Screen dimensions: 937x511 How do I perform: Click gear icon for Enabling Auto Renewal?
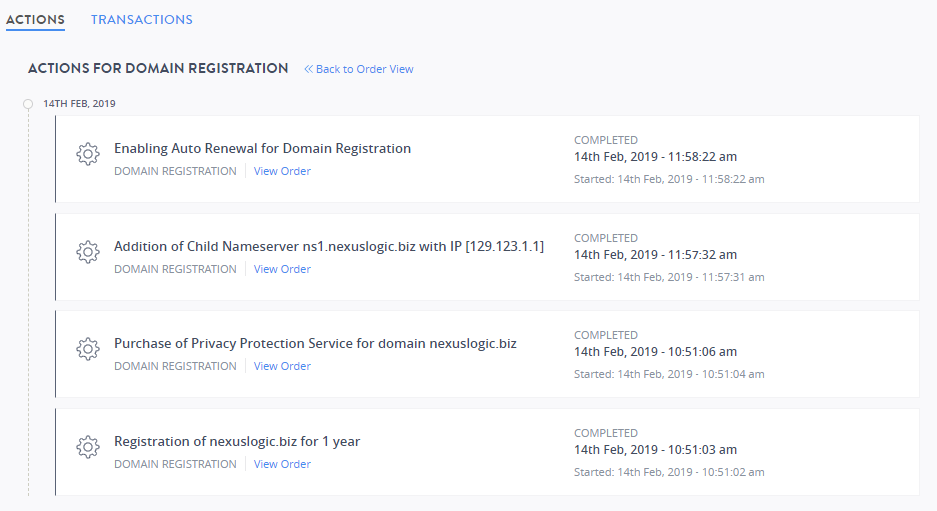pyautogui.click(x=88, y=154)
